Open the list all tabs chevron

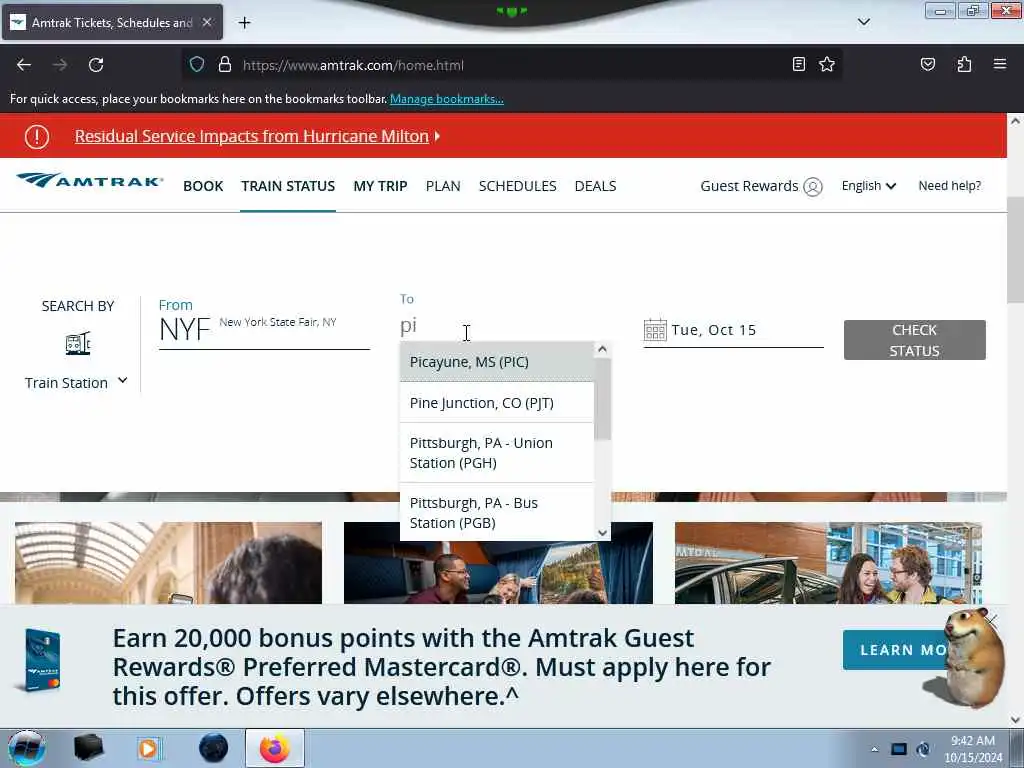point(863,22)
